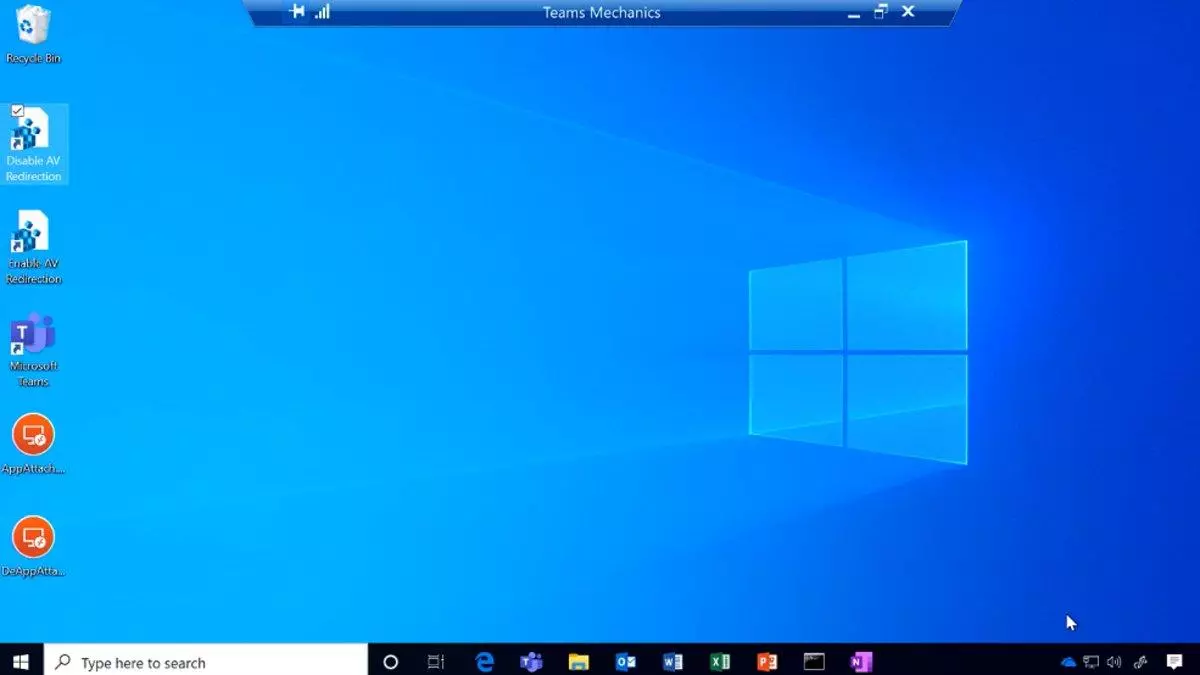Open PowerPoint from the taskbar
The image size is (1200, 675).
[767, 662]
